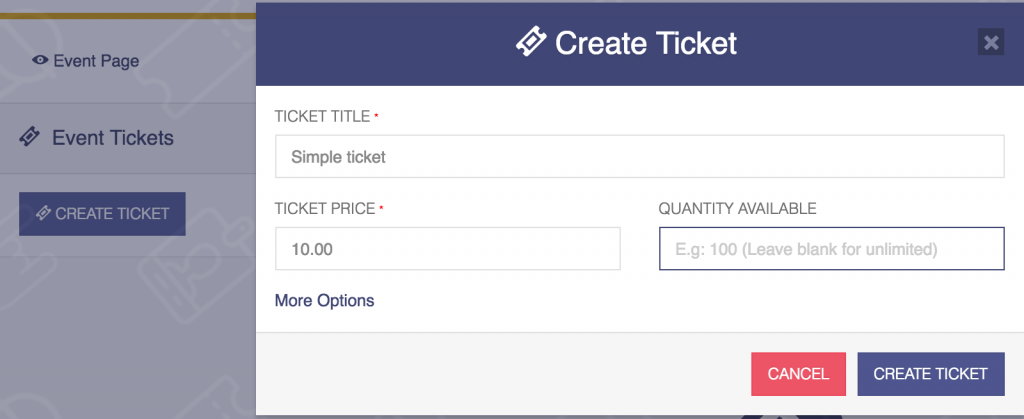The width and height of the screenshot is (1024, 419).
Task: Click the QUANTITY AVAILABLE field label
Action: click(737, 209)
